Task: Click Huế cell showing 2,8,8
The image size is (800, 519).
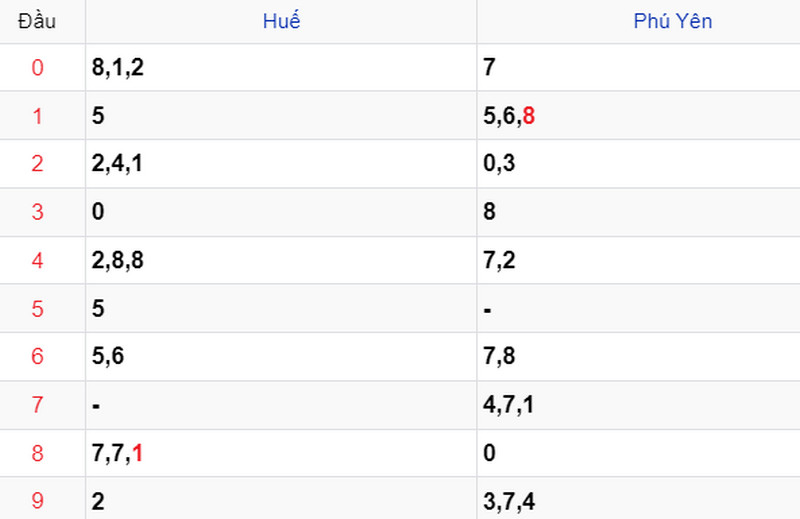Action: pos(281,260)
